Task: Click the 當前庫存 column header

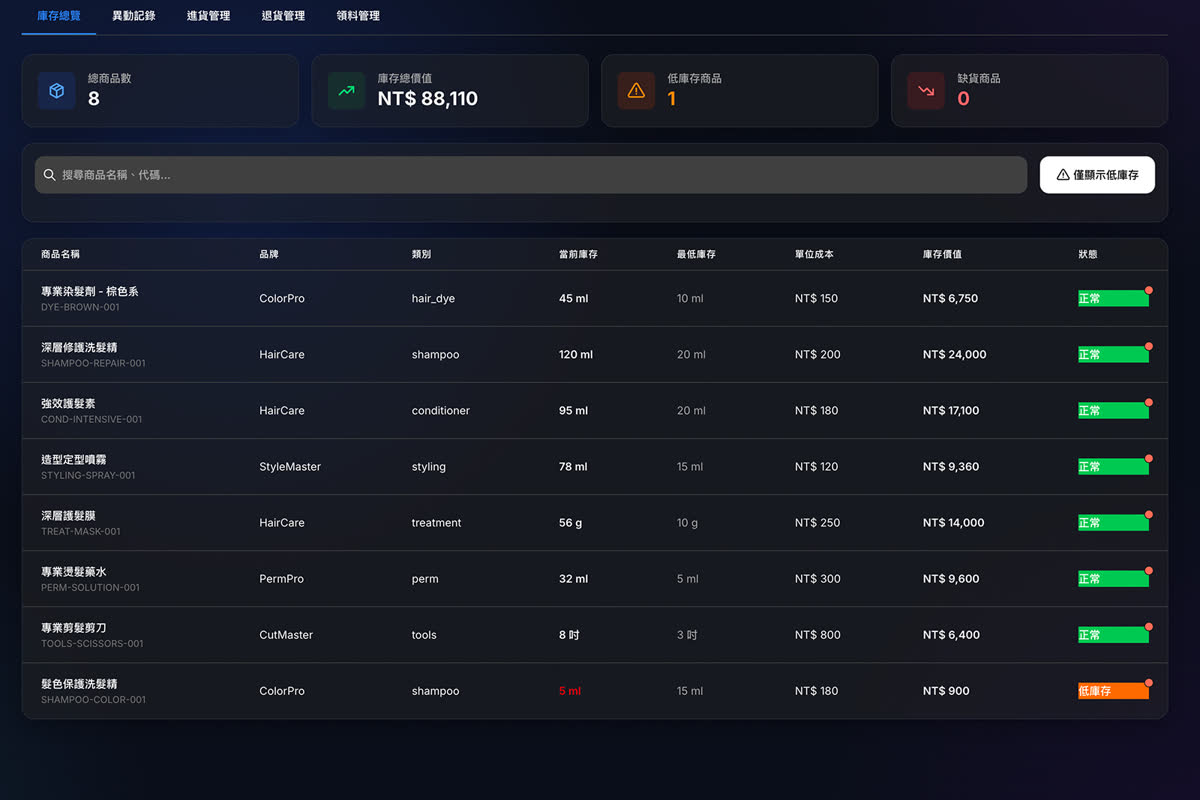Action: tap(578, 255)
